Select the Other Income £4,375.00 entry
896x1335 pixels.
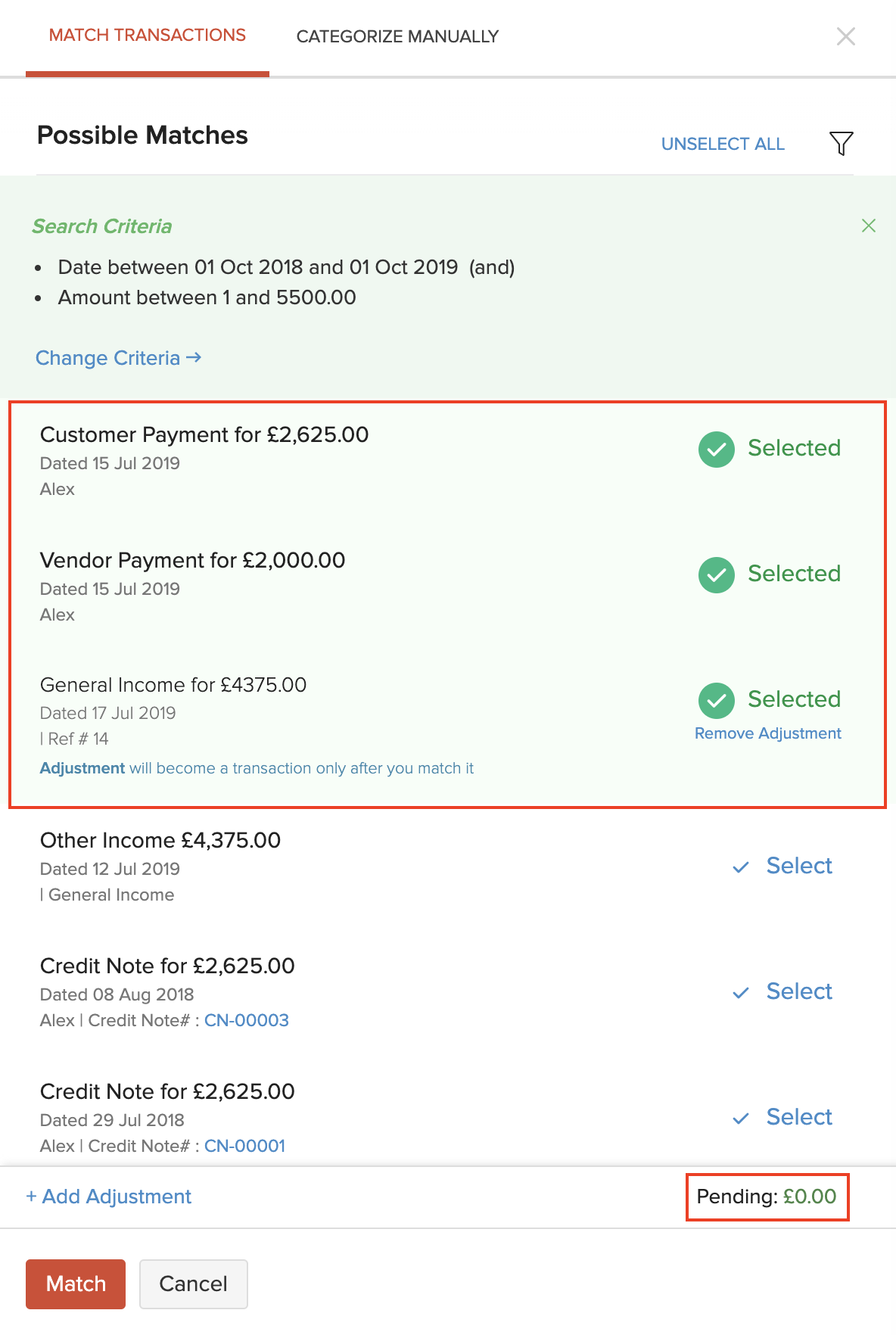pyautogui.click(x=782, y=867)
